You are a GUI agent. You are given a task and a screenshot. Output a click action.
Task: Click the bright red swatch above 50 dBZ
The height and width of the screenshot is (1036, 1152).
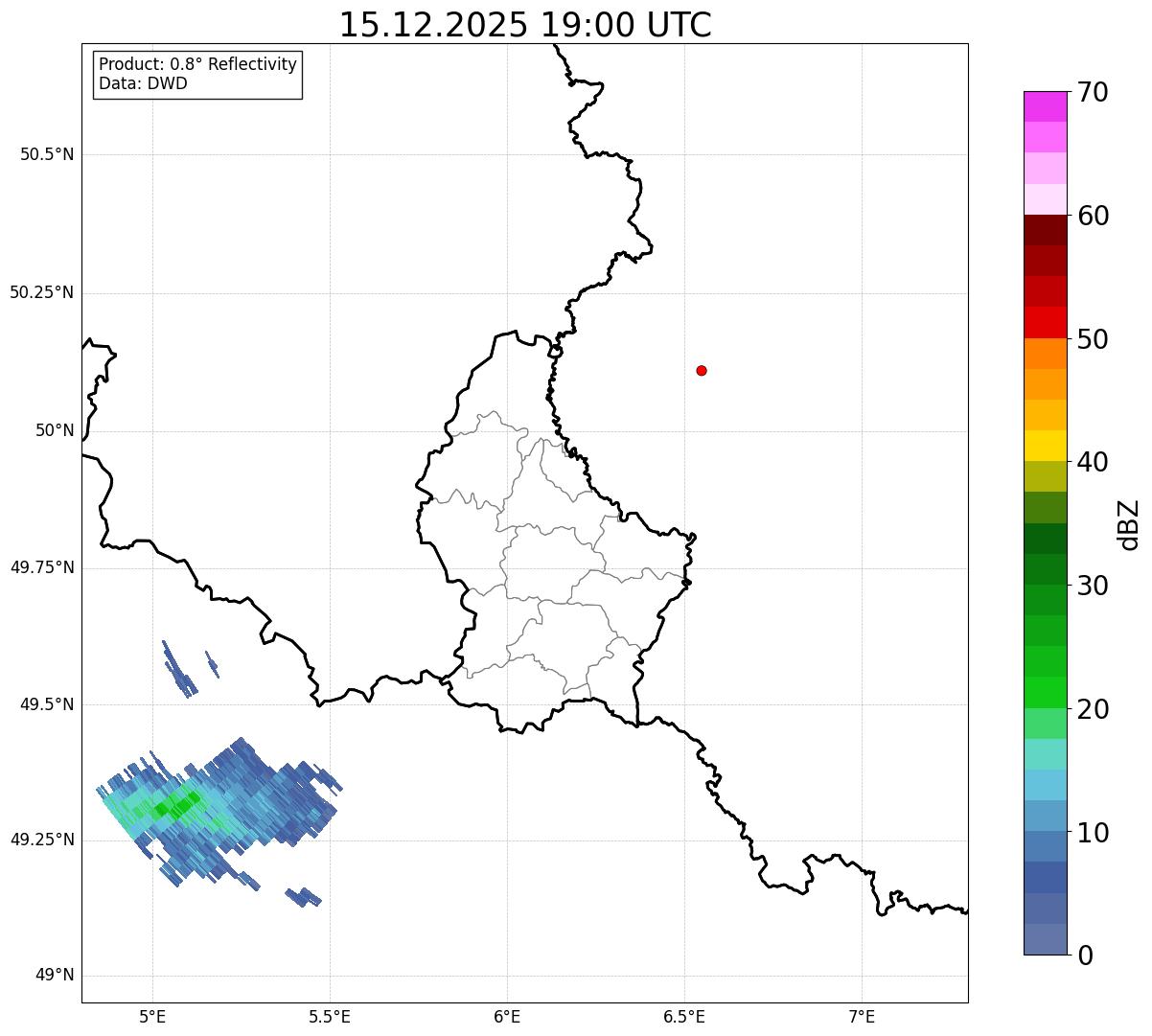[x=1045, y=322]
